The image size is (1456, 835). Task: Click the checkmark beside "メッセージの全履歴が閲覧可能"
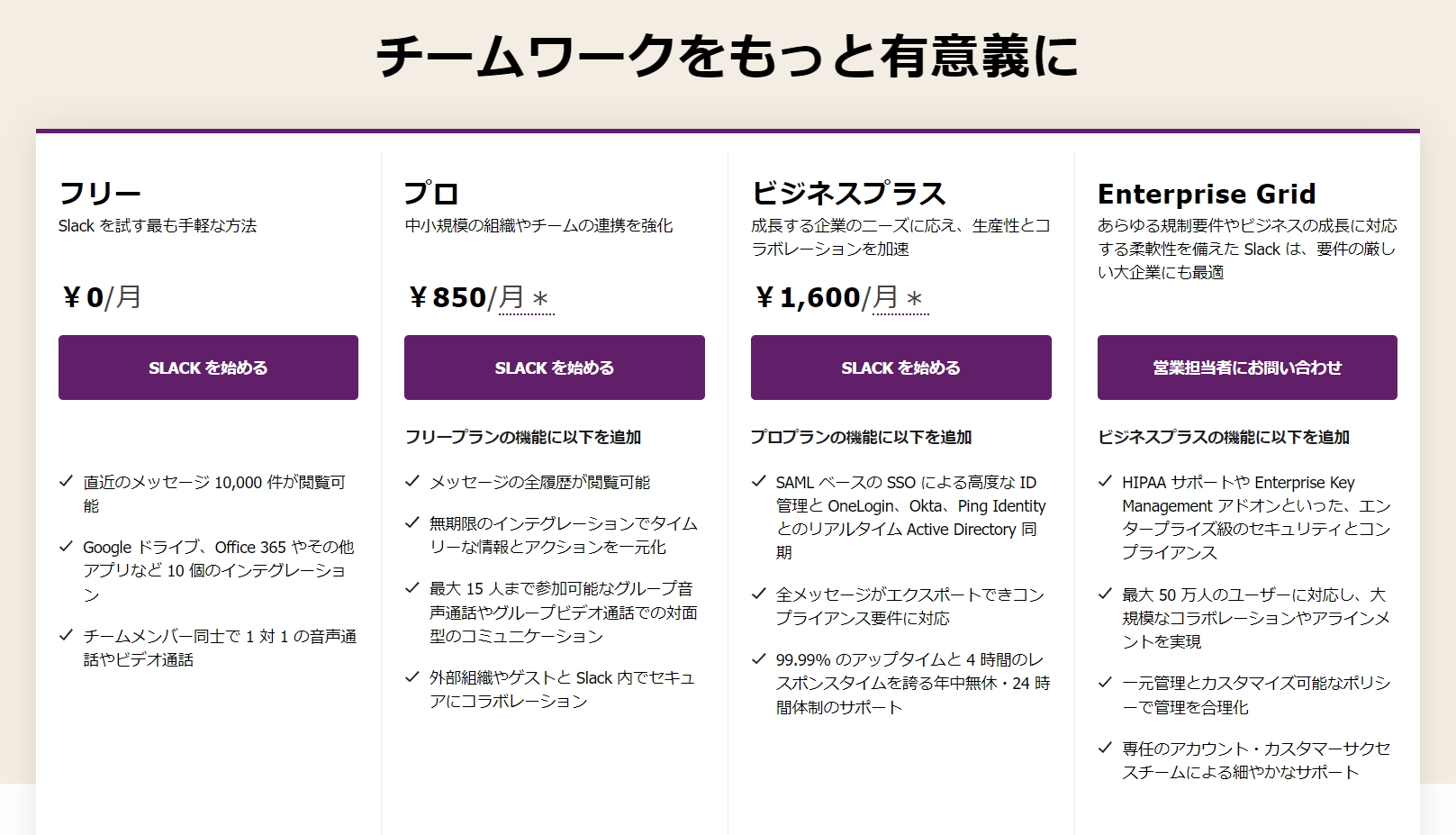pyautogui.click(x=411, y=482)
